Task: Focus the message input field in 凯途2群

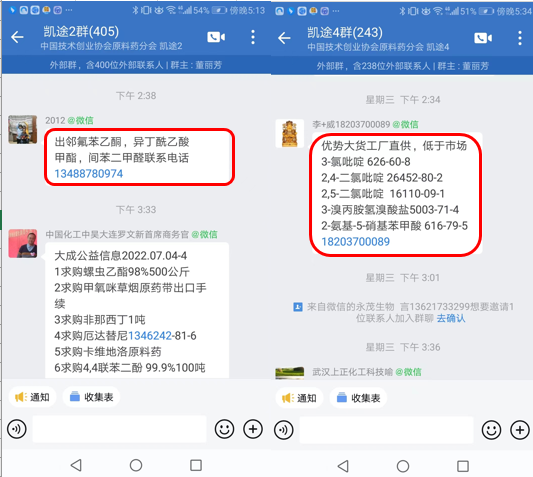Action: pyautogui.click(x=119, y=429)
